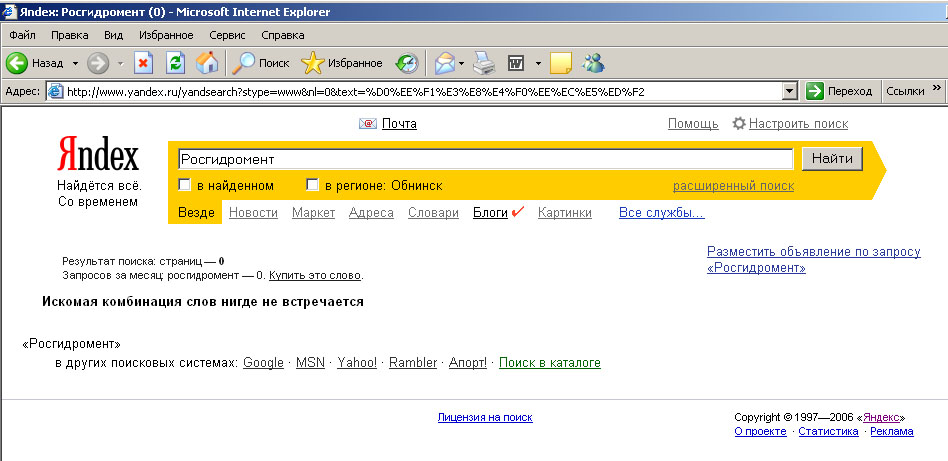
Task: Click the Internet Explorer title bar icon
Action: point(10,11)
